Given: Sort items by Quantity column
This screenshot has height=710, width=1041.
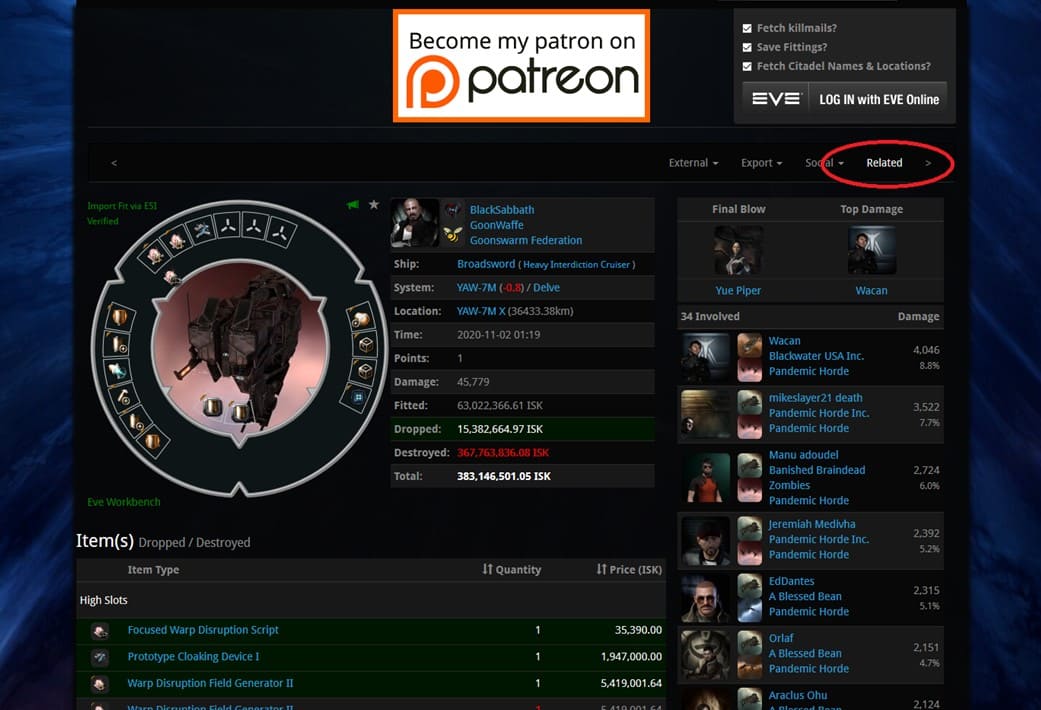Looking at the screenshot, I should [511, 569].
